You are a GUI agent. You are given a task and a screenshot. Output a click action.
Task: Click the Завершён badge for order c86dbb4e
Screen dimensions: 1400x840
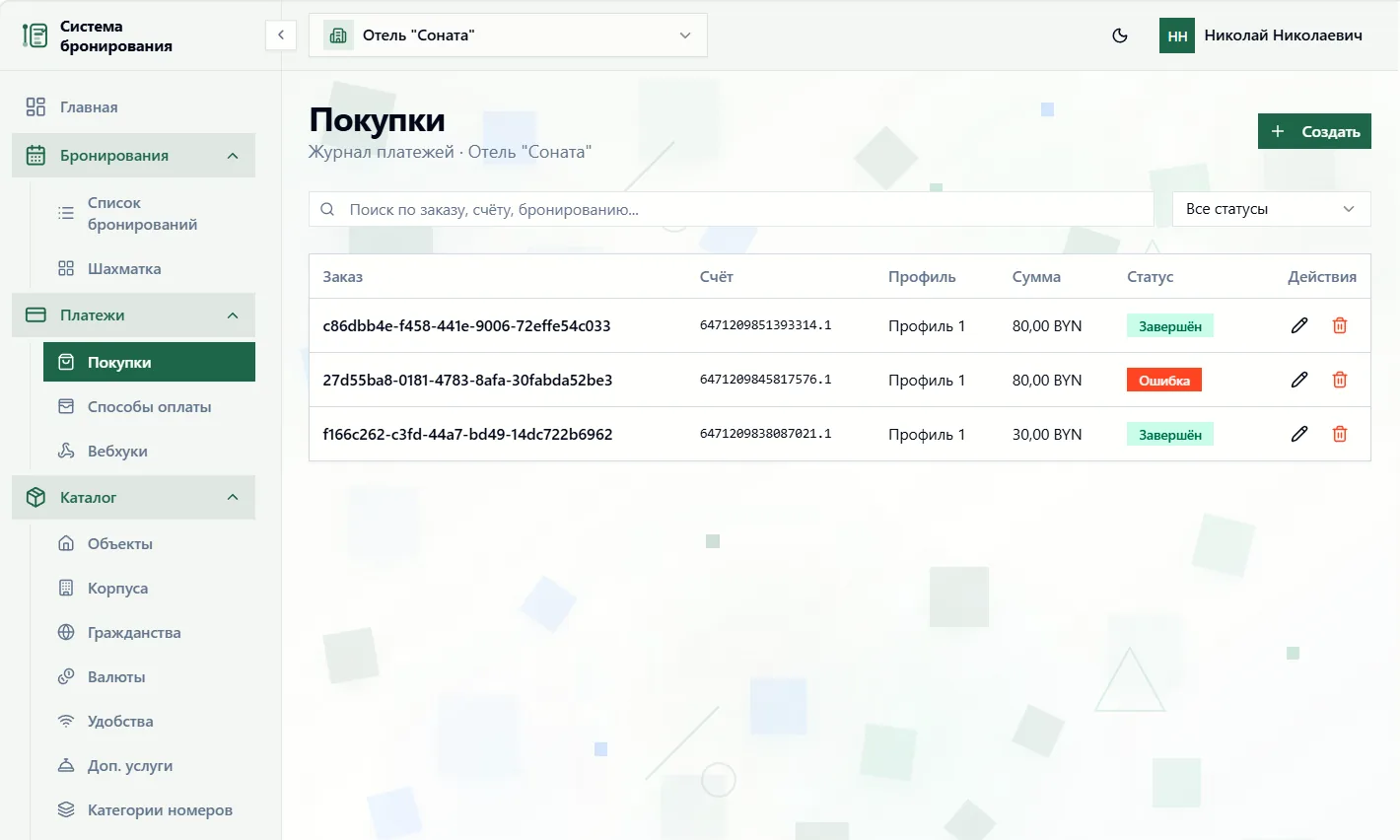click(1170, 325)
